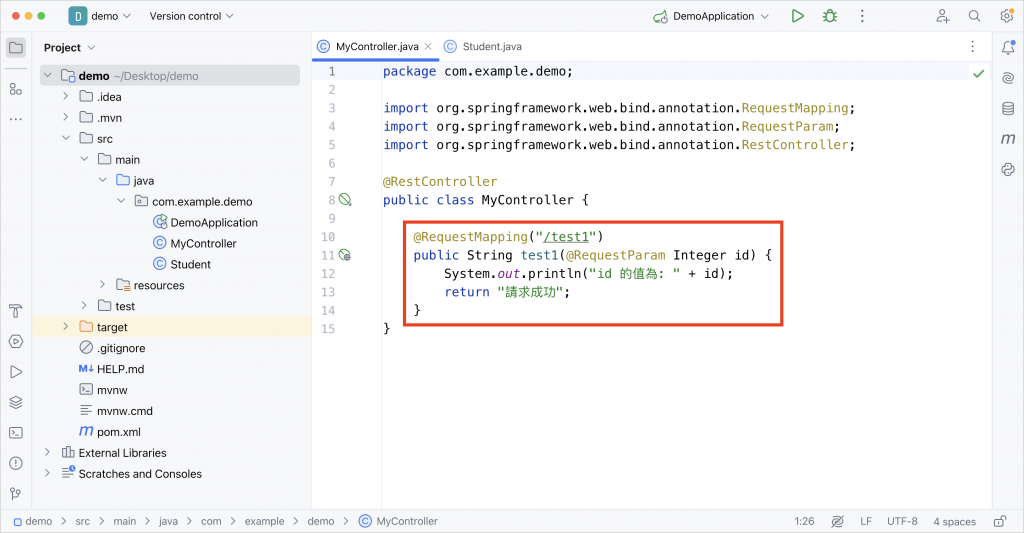Open the Database tool window
Screen dimensions: 1024x533
pyautogui.click(x=1007, y=108)
